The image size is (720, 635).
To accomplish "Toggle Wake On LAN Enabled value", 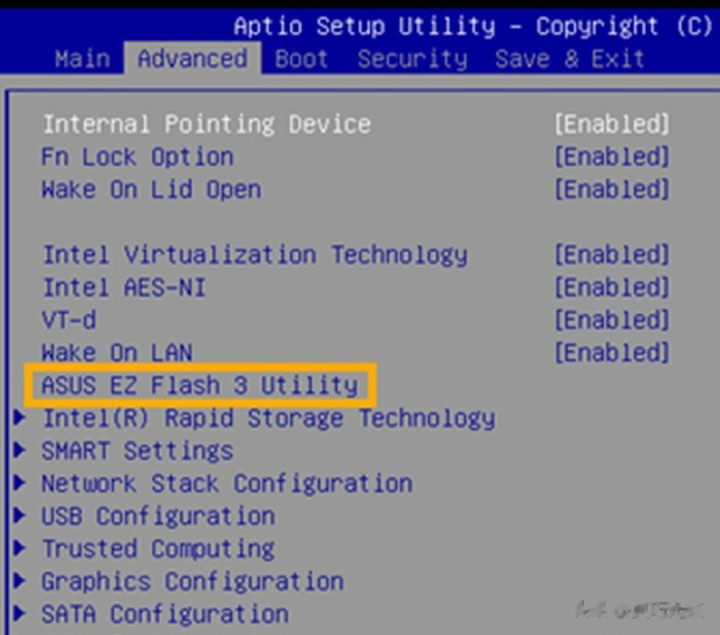I will click(x=611, y=353).
